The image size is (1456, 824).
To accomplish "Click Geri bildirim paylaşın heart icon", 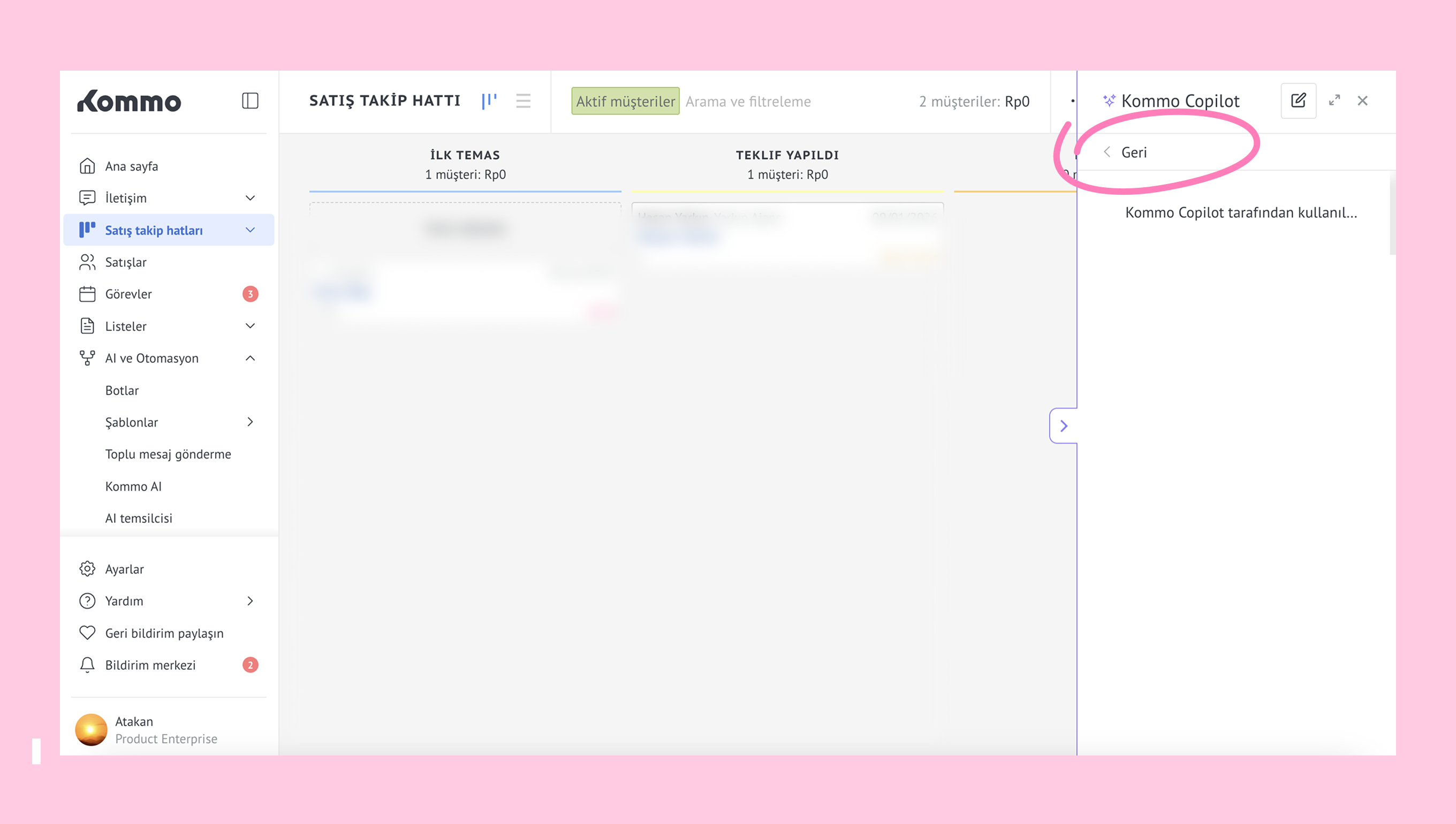I will tap(87, 632).
